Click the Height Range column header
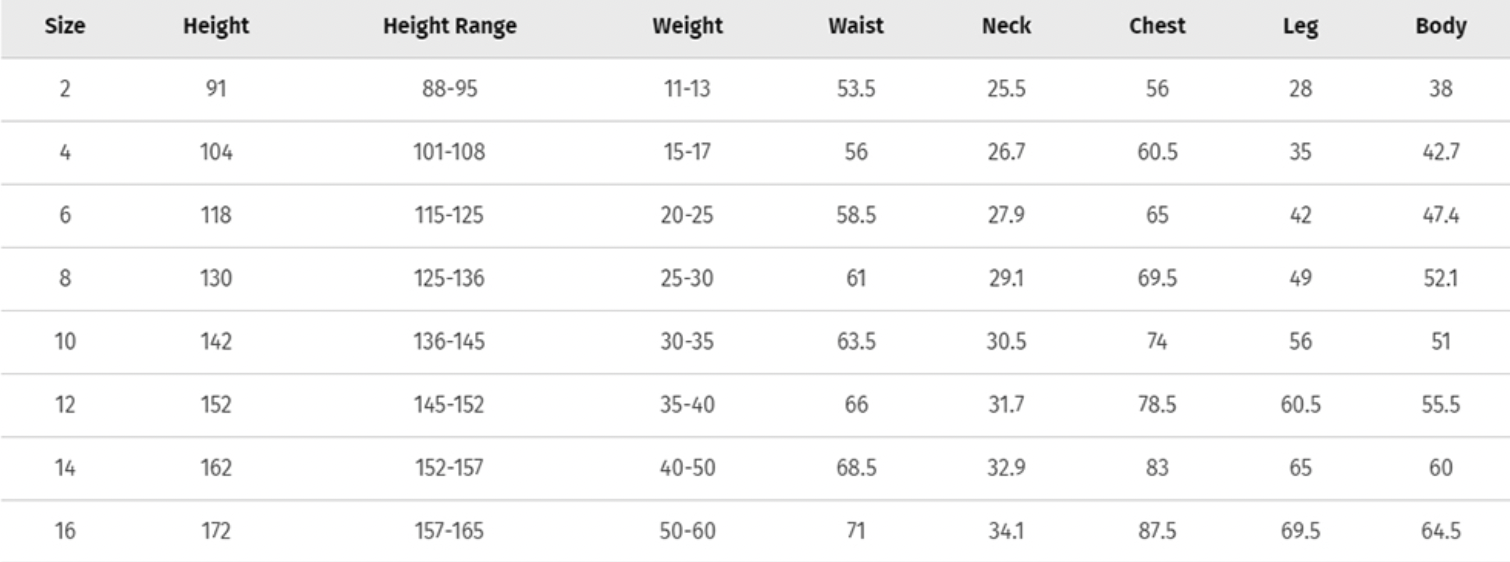Image resolution: width=1510 pixels, height=562 pixels. coord(449,27)
